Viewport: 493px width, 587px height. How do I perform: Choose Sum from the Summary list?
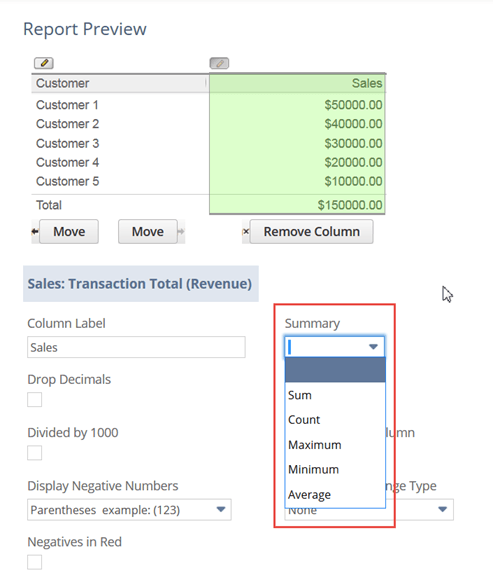coord(335,395)
